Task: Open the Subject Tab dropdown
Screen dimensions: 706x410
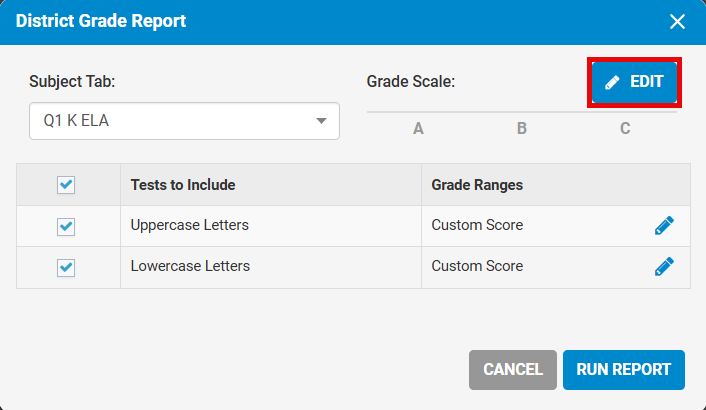Action: [184, 121]
